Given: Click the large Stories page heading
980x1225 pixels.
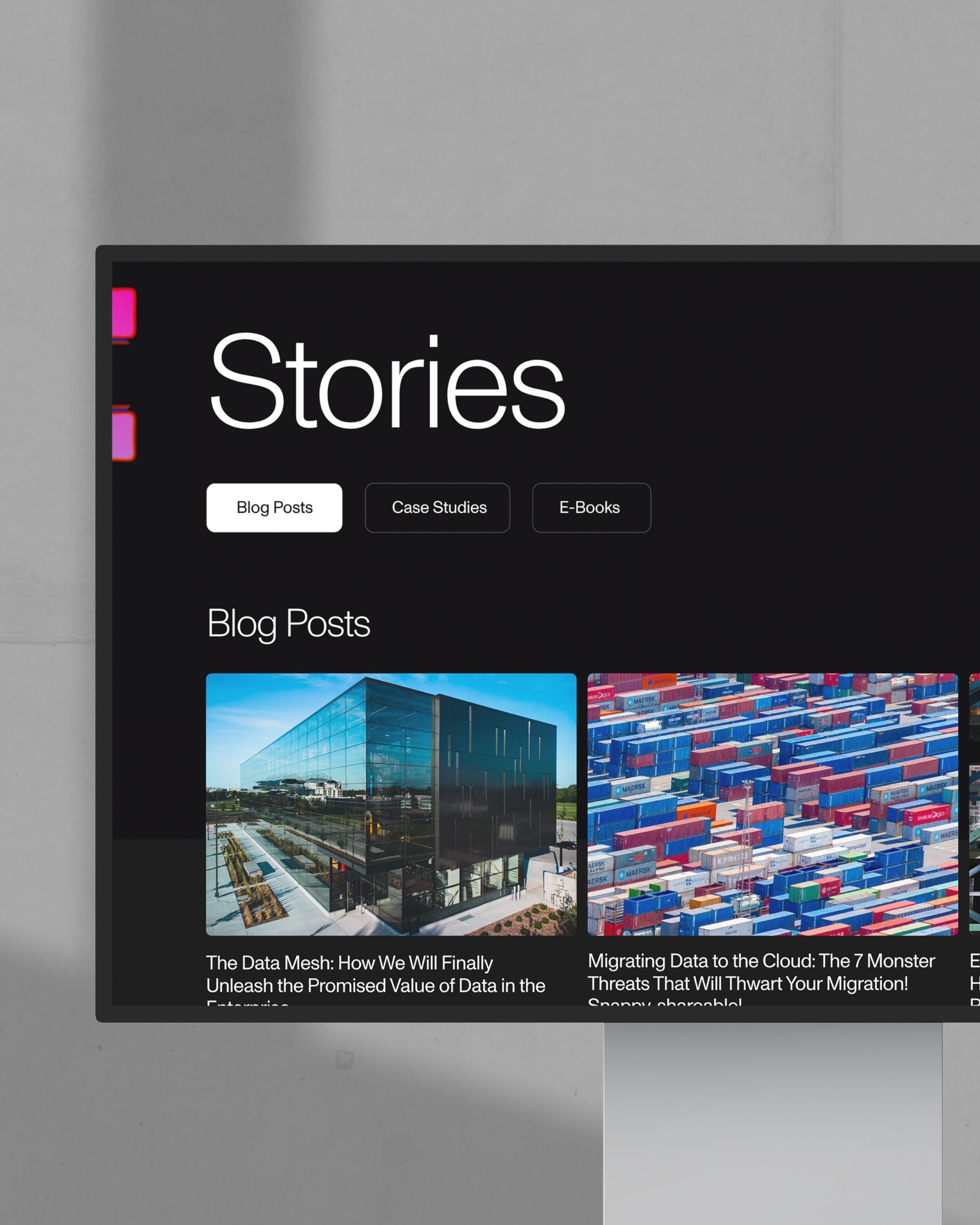Looking at the screenshot, I should [x=387, y=381].
